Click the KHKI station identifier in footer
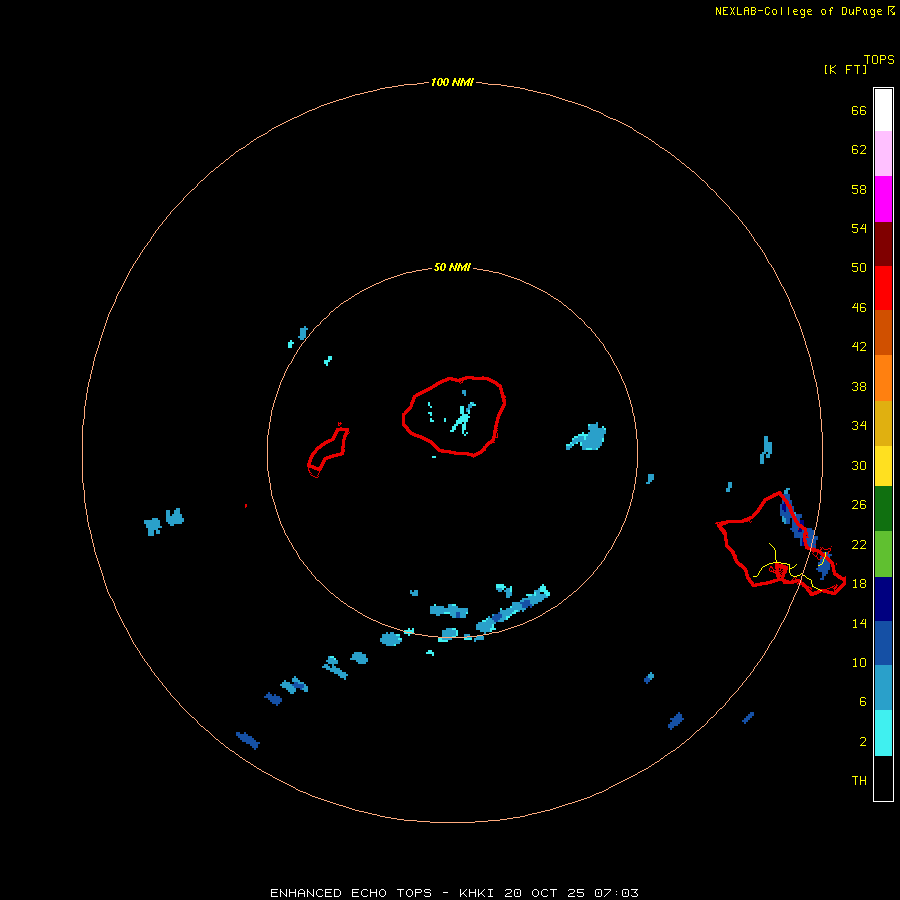 [x=476, y=893]
